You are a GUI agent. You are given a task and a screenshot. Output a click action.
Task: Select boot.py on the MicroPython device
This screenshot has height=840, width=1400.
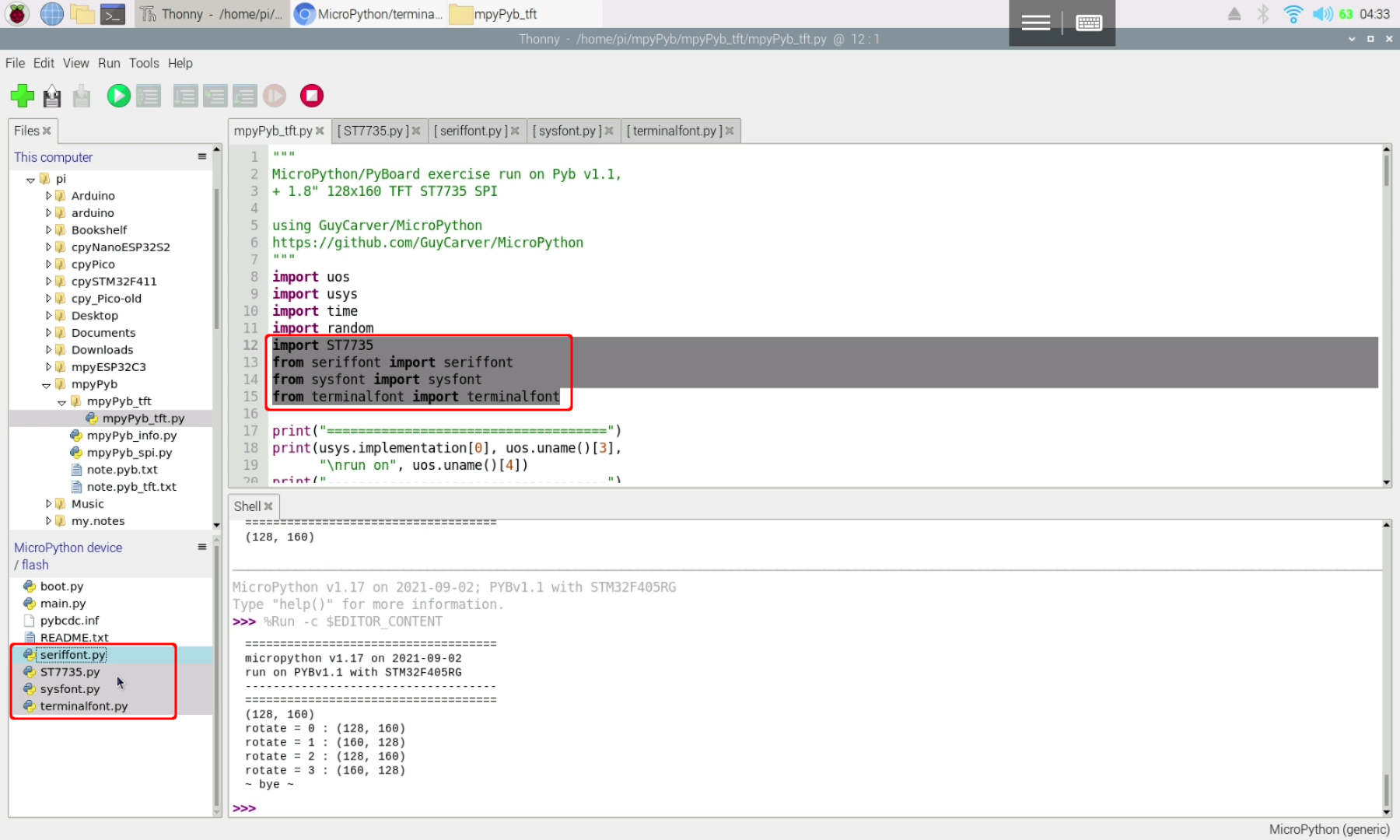[63, 586]
